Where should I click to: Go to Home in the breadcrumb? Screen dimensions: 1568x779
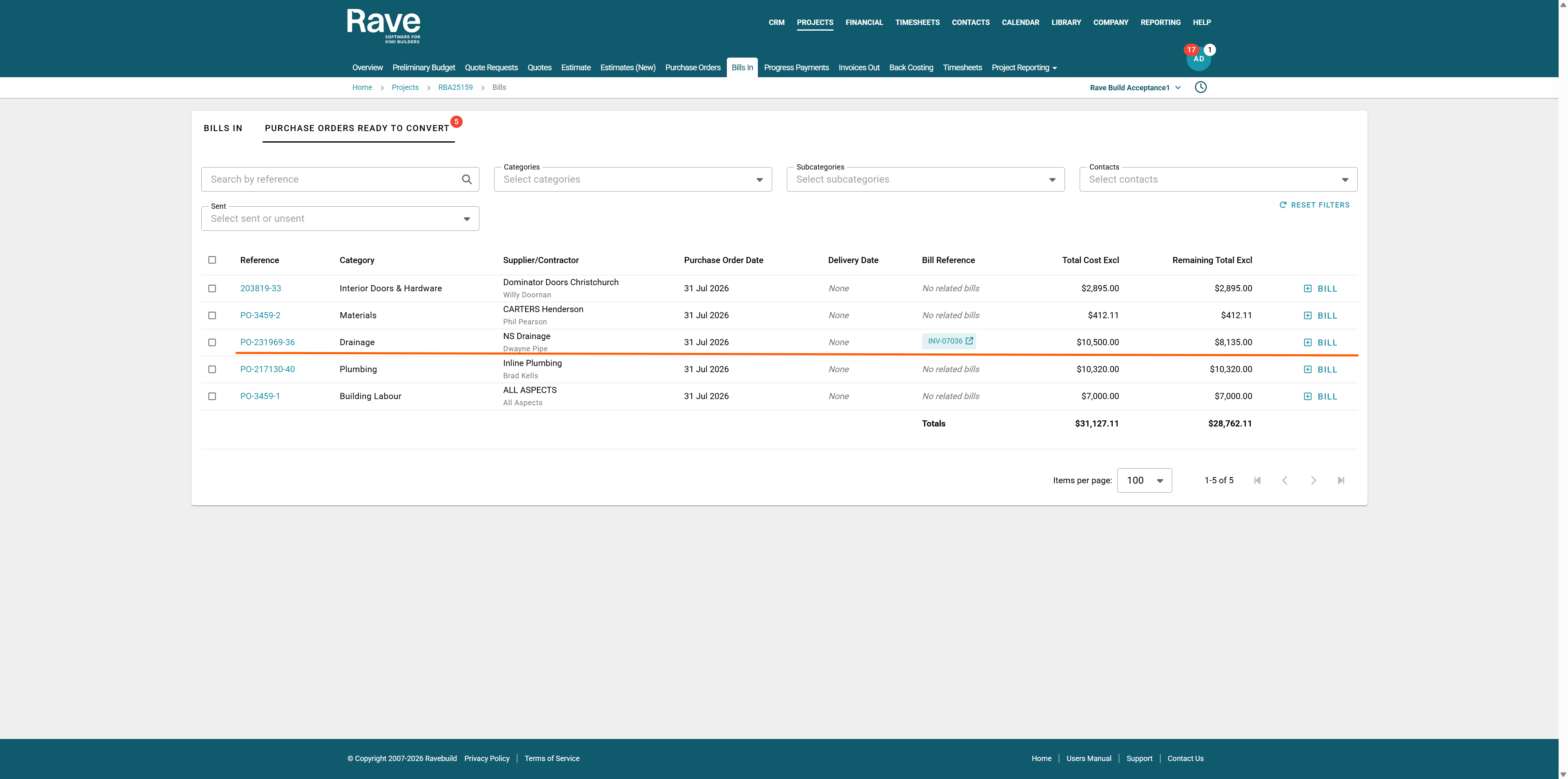pos(361,88)
